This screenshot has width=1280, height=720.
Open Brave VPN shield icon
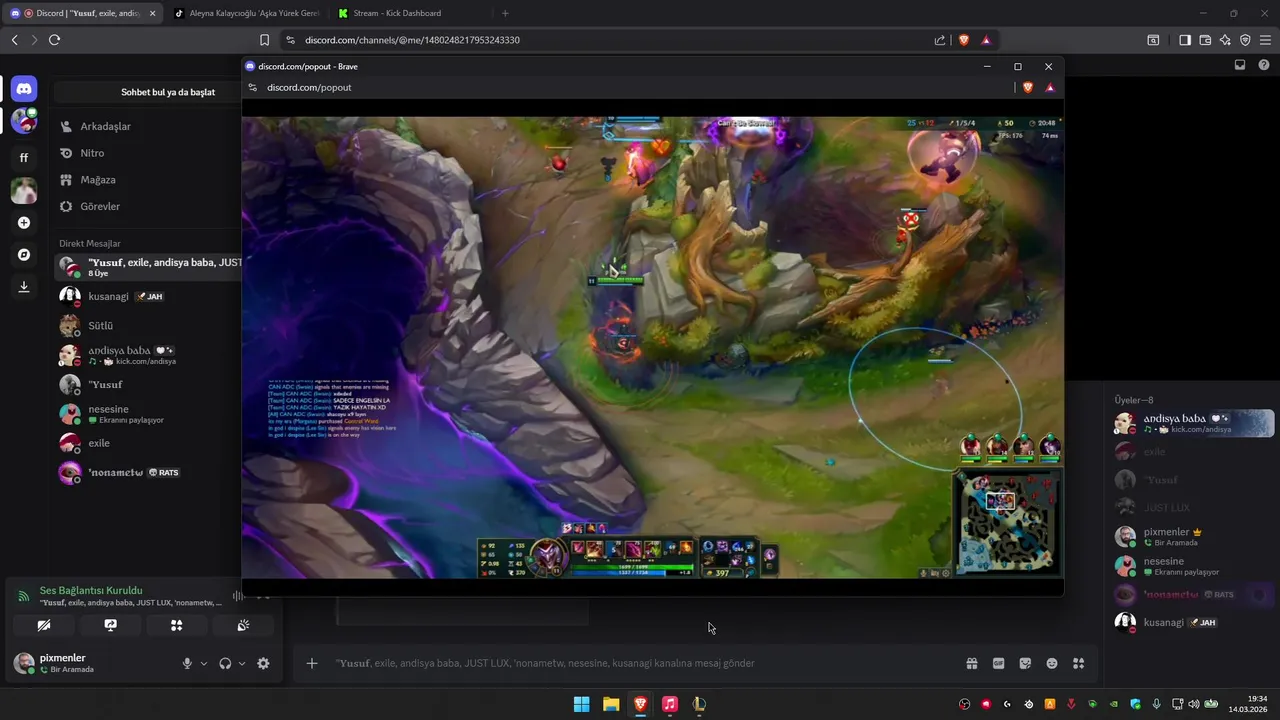coord(1245,40)
